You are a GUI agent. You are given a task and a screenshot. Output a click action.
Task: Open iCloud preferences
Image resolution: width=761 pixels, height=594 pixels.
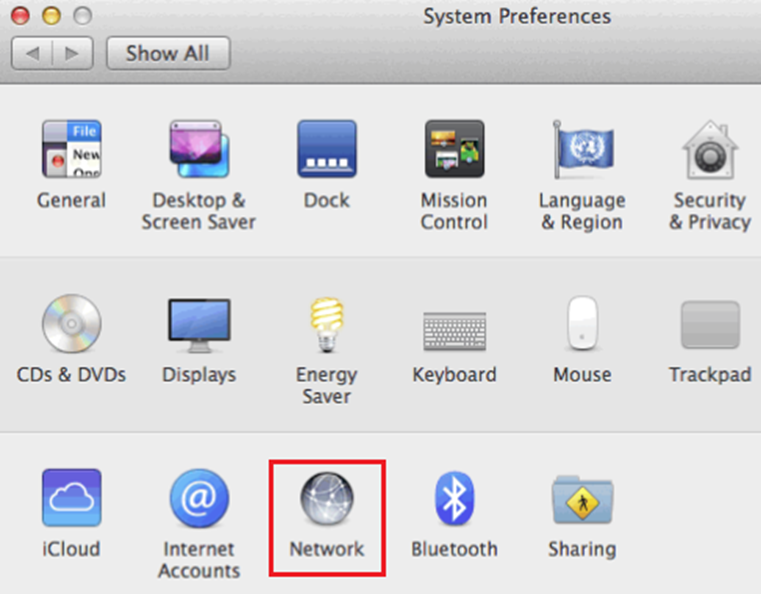[71, 499]
